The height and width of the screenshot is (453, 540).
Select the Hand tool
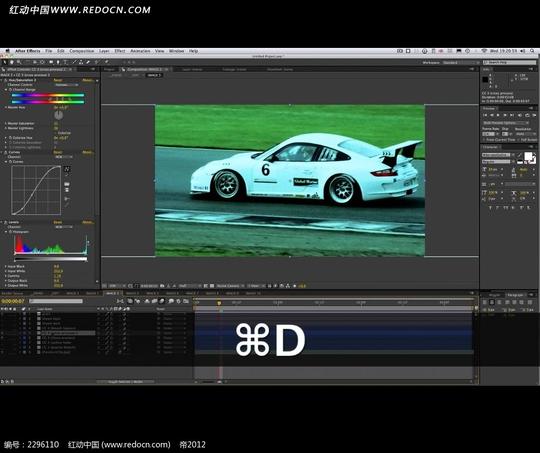[x=12, y=62]
